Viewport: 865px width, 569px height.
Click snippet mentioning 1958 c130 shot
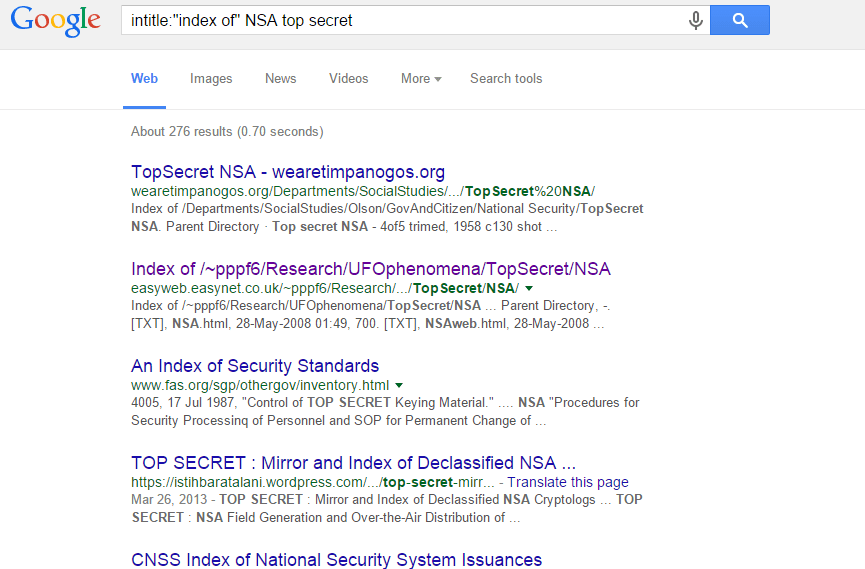(387, 217)
